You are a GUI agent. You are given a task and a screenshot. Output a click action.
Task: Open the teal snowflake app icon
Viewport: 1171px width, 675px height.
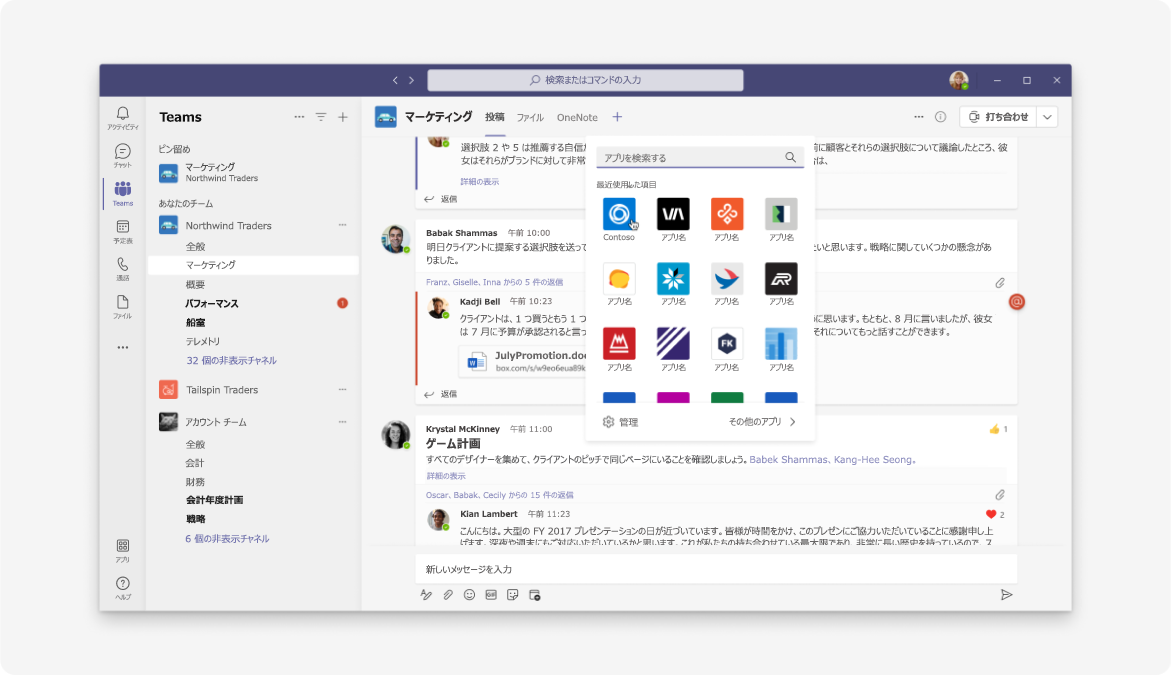673,279
